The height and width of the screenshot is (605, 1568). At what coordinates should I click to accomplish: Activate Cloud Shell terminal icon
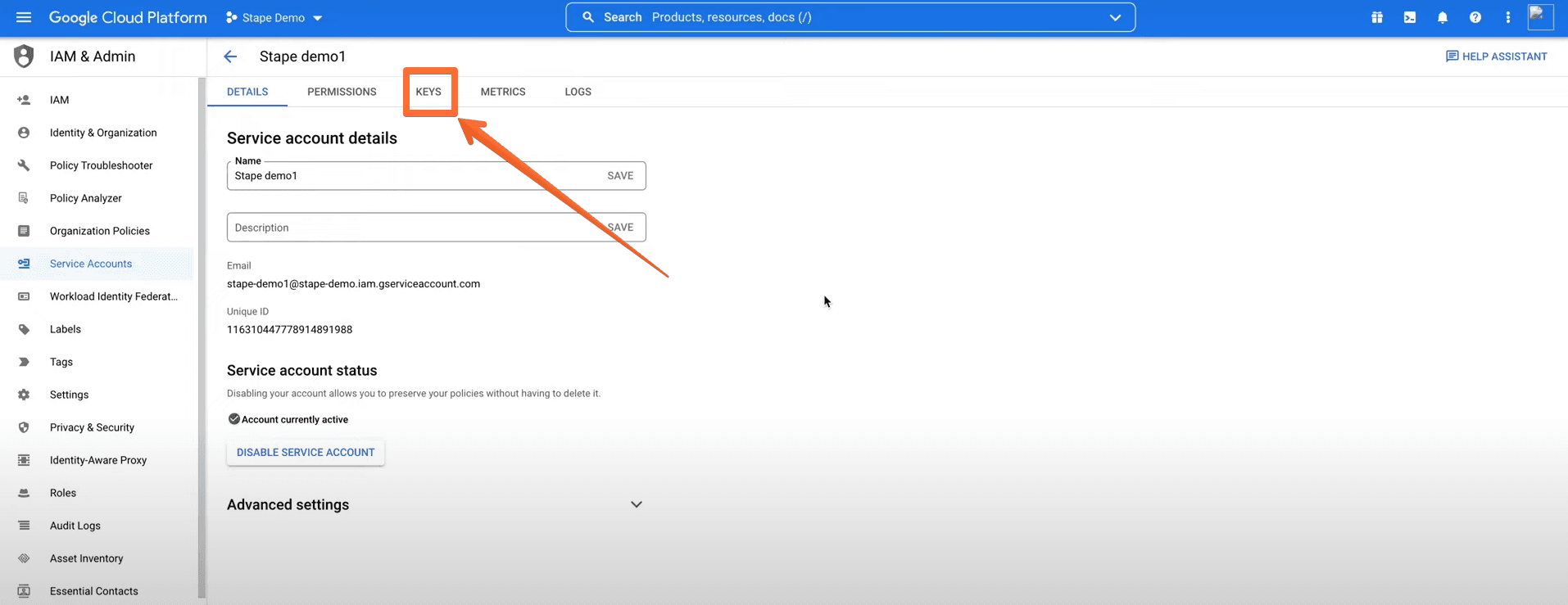pos(1410,17)
